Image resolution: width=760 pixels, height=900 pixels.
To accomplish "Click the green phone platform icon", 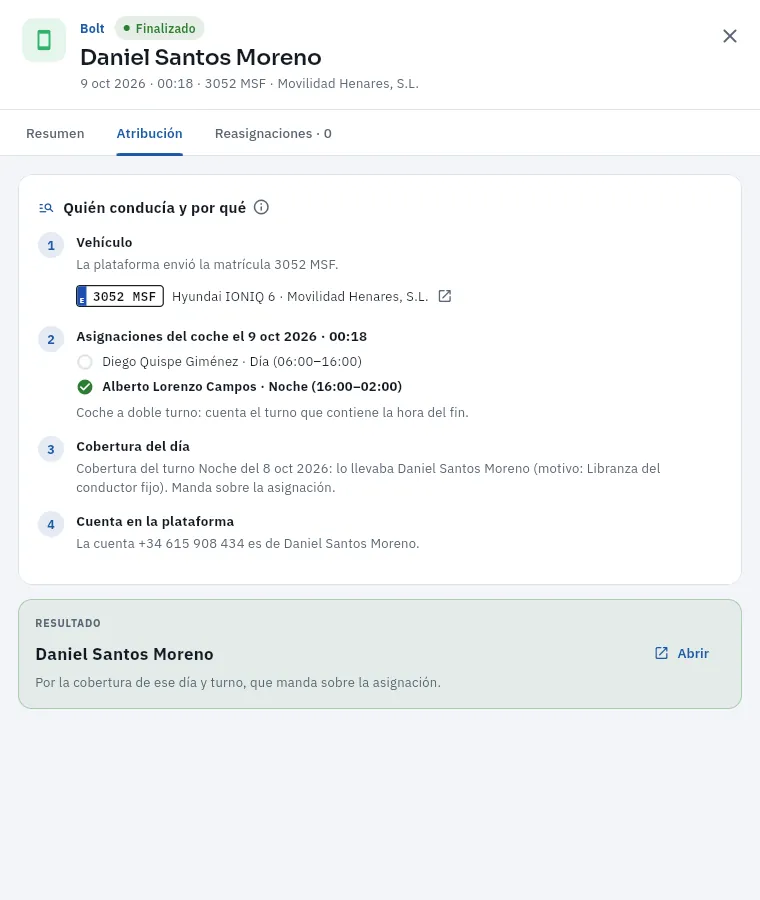I will 44,40.
